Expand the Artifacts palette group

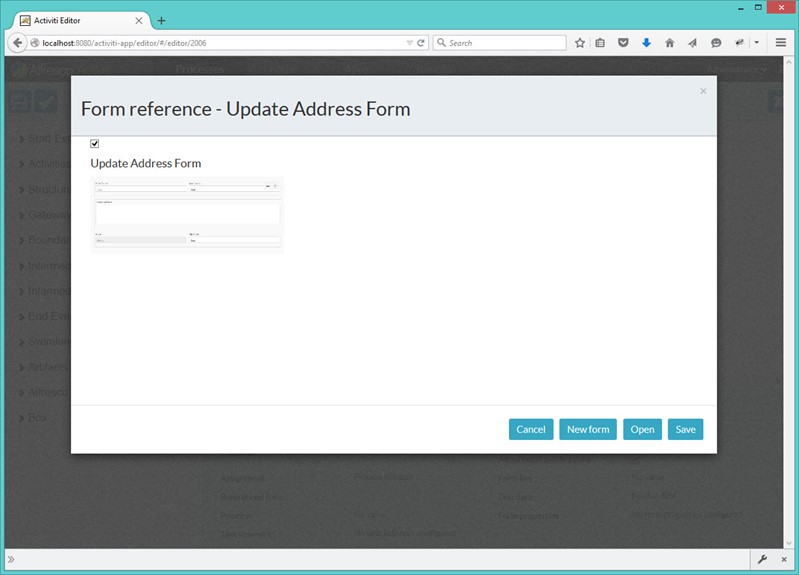tap(44, 367)
